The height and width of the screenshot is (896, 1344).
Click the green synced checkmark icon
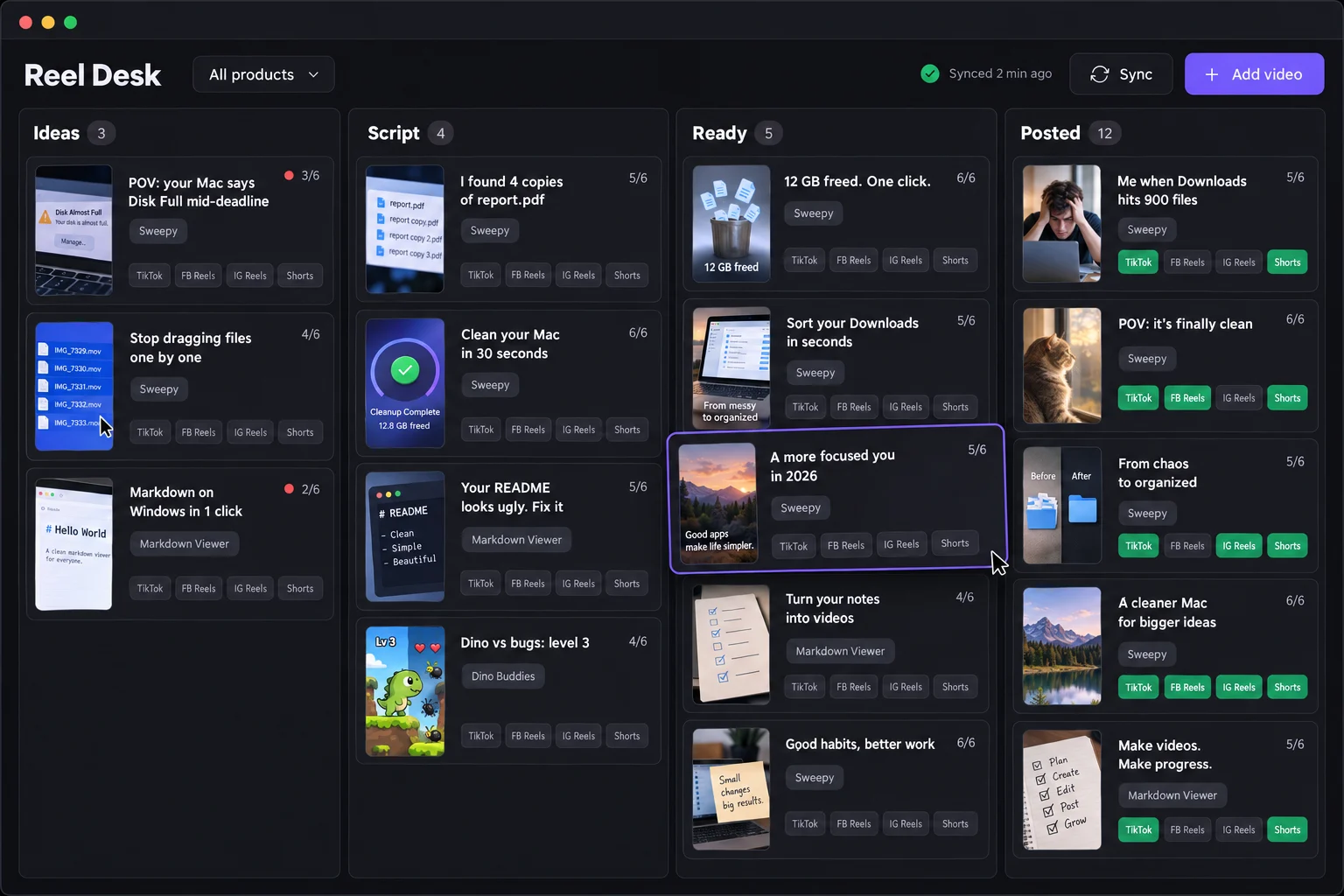point(930,73)
